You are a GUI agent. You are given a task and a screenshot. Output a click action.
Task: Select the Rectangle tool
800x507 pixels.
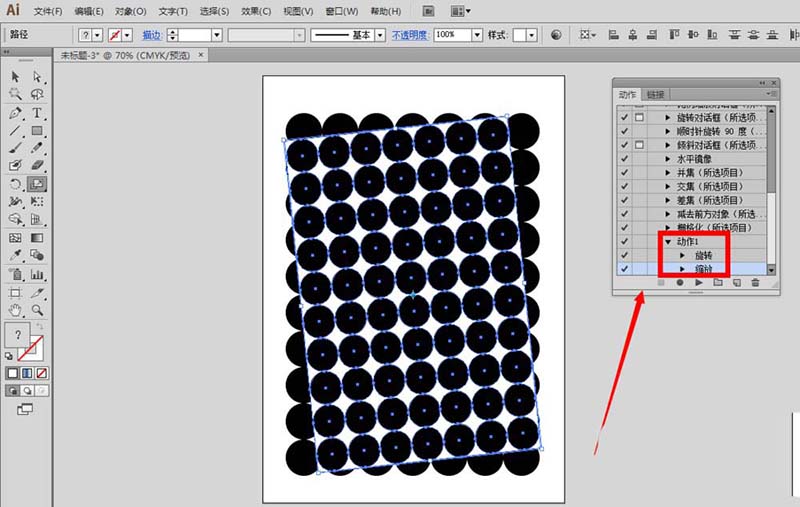tap(37, 131)
